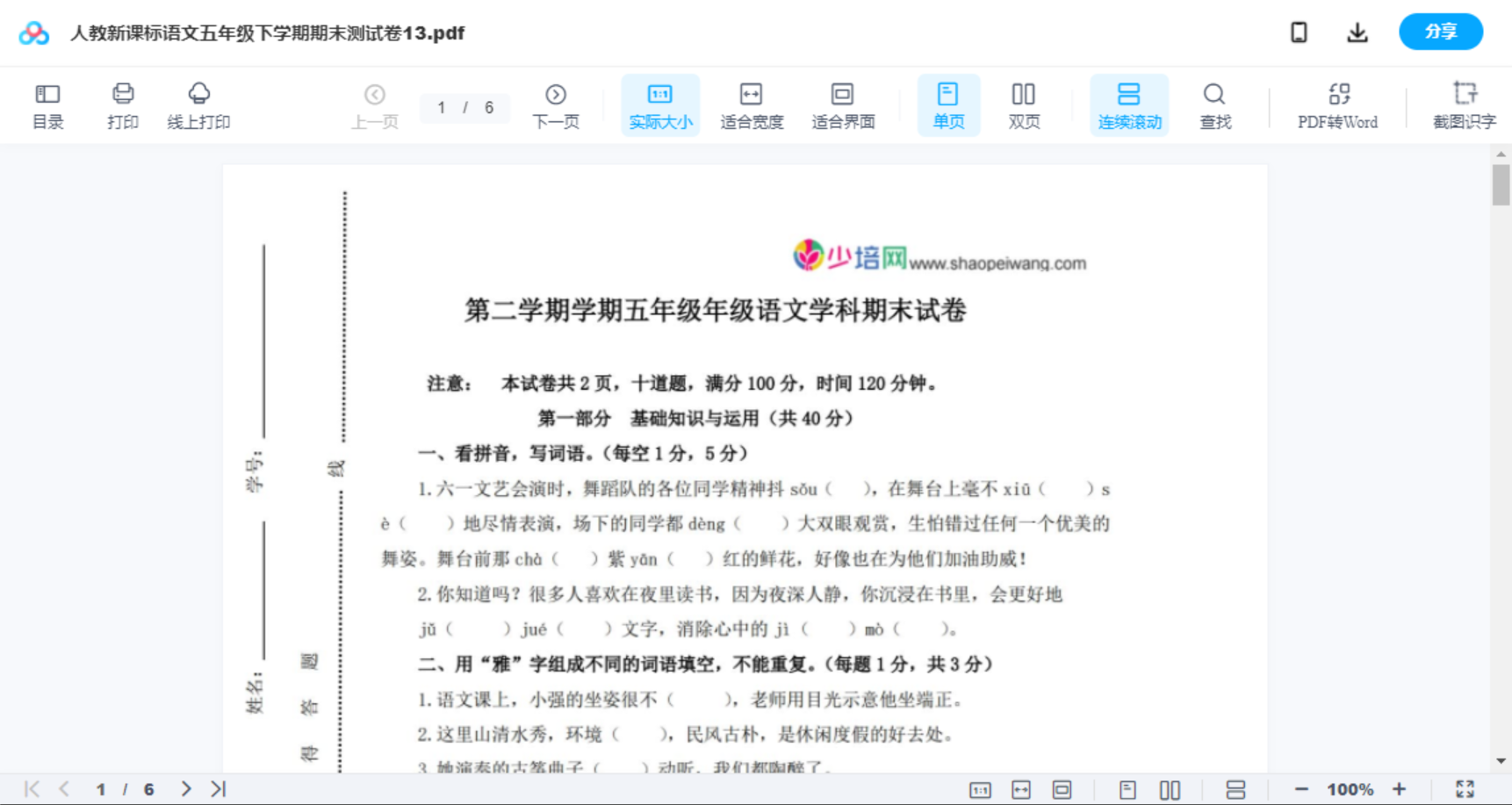Image resolution: width=1512 pixels, height=805 pixels.
Task: Keep 单页 single-page view selected
Action: pos(948,104)
